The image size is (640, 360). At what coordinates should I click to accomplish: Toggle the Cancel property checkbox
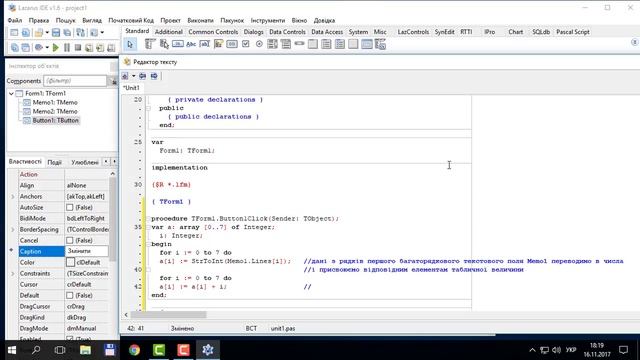click(70, 240)
